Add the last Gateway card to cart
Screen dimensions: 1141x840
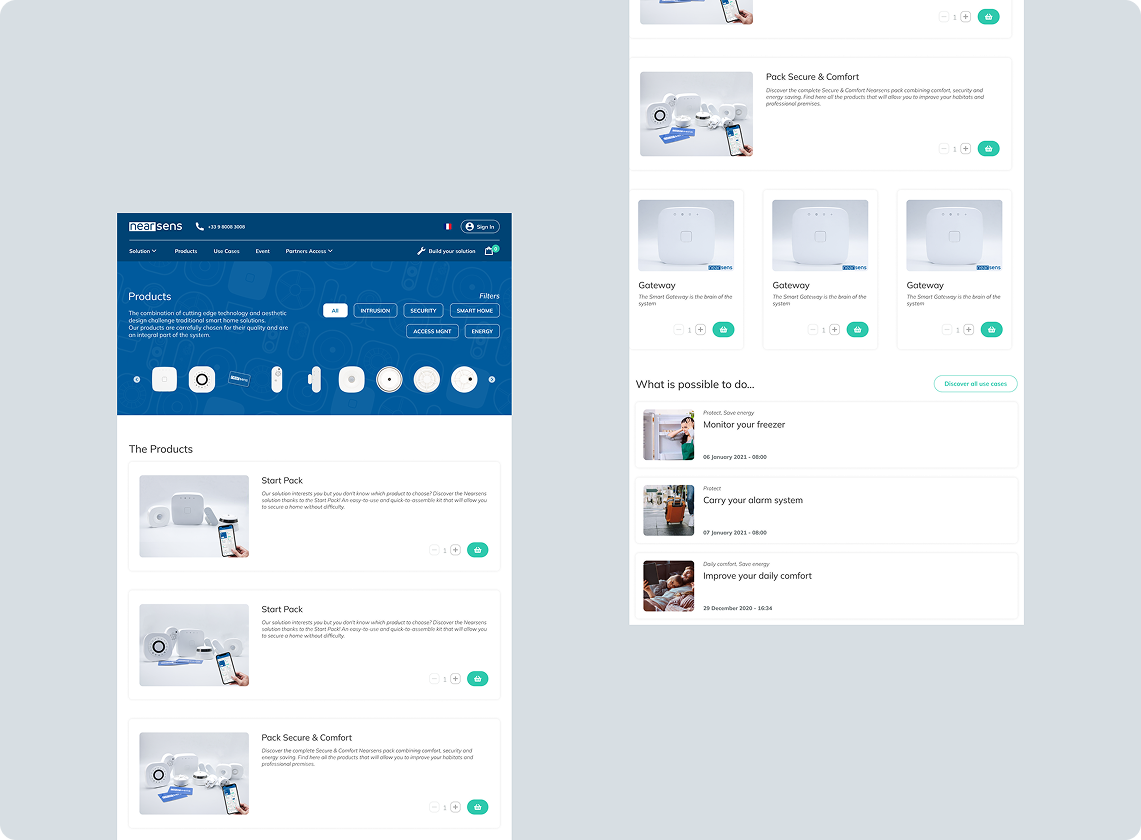[992, 330]
